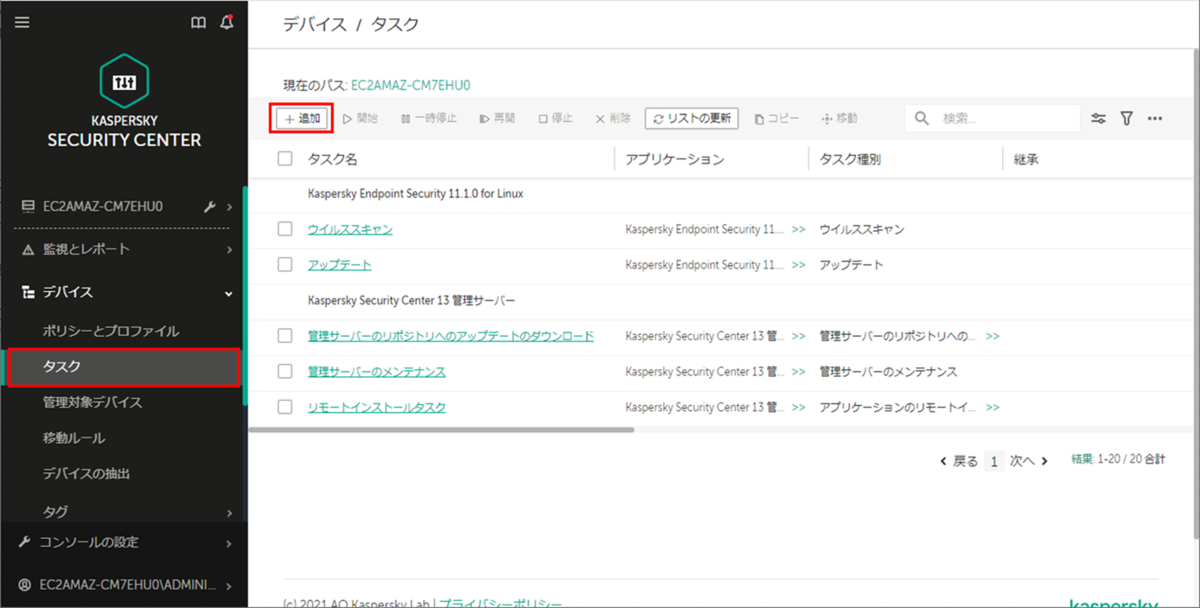
Task: Check the アップデートのダウンロード task checkbox
Action: pos(285,335)
